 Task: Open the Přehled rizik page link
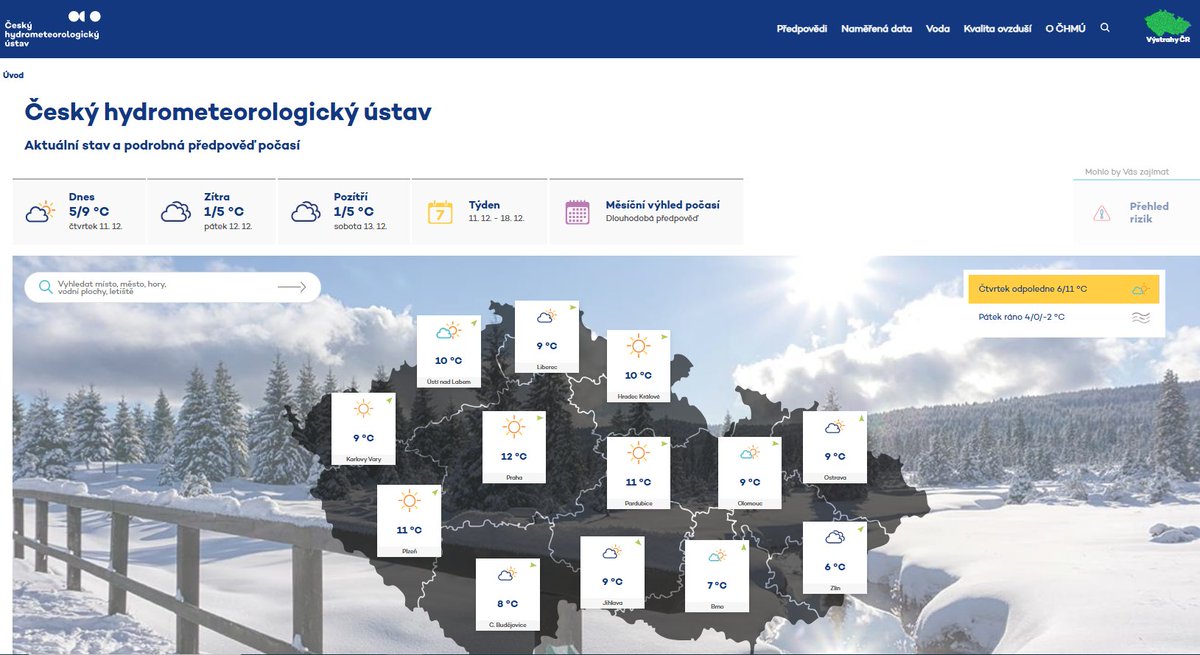coord(1149,212)
